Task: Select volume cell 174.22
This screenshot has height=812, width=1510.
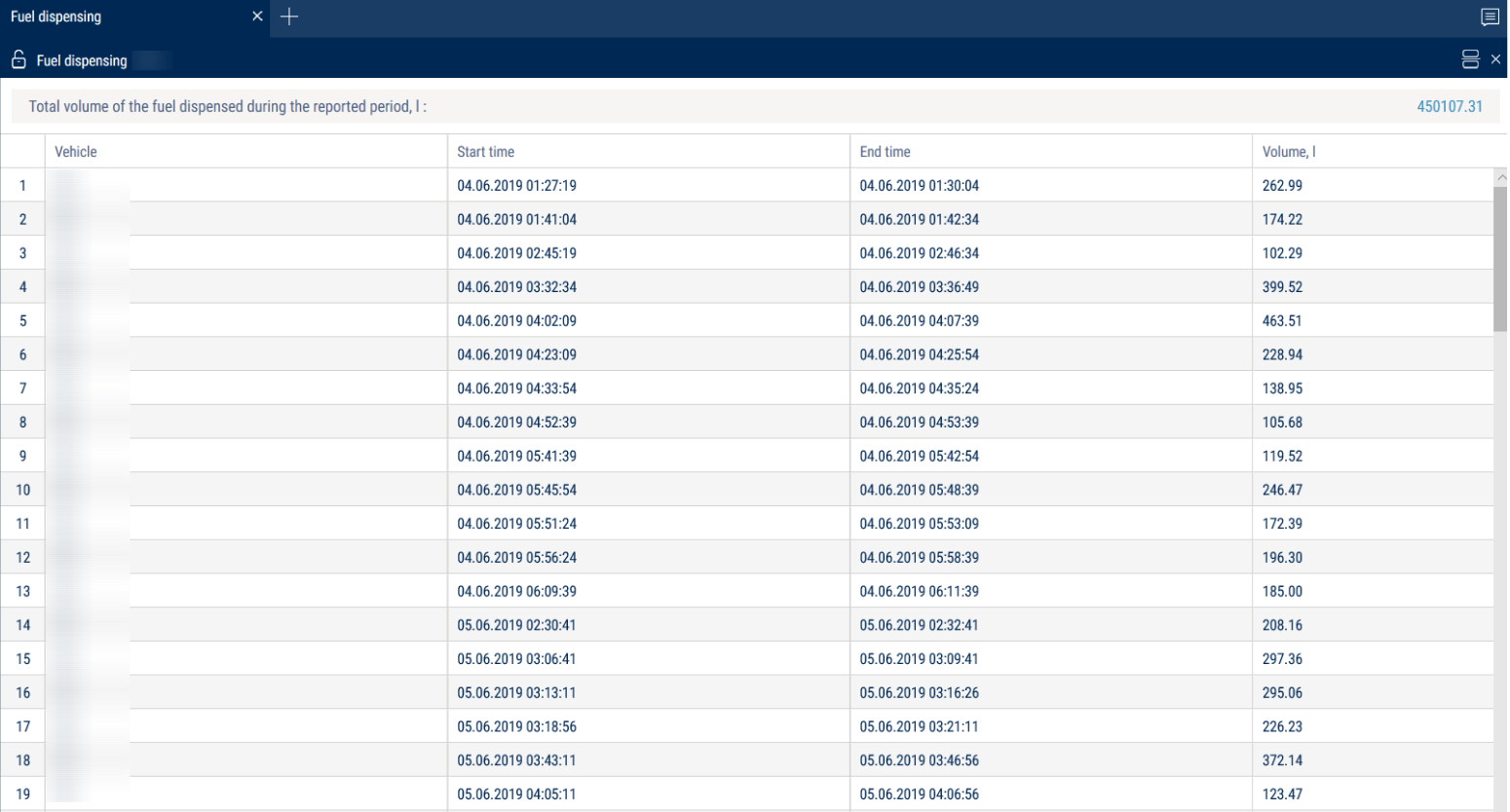Action: click(1282, 219)
